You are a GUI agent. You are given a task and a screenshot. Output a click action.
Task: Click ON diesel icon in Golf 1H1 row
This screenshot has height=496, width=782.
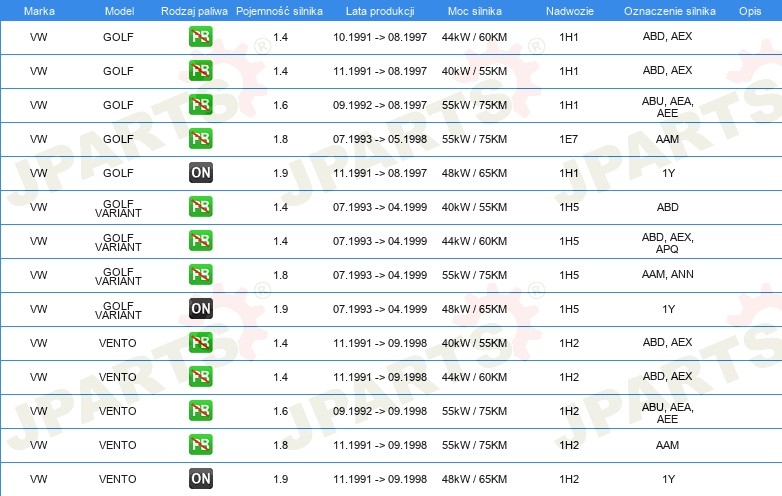pyautogui.click(x=200, y=172)
